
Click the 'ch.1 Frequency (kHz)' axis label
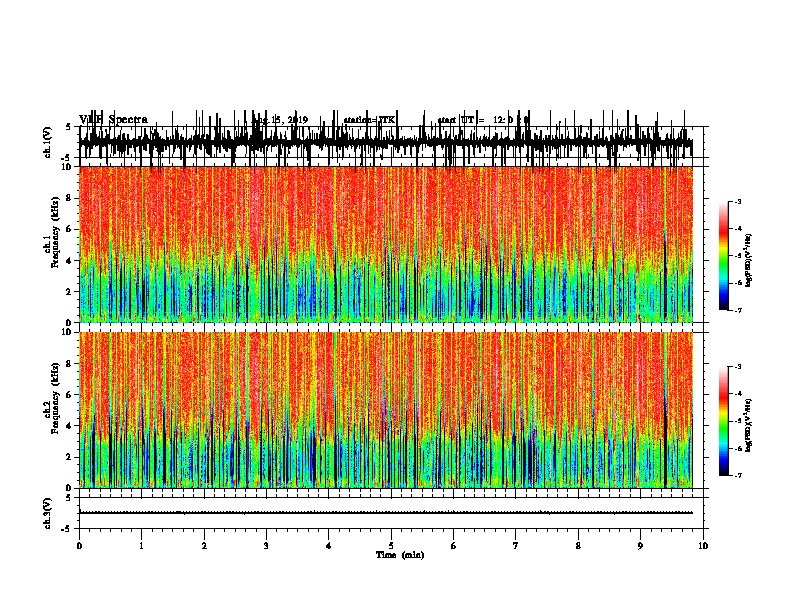[51, 231]
